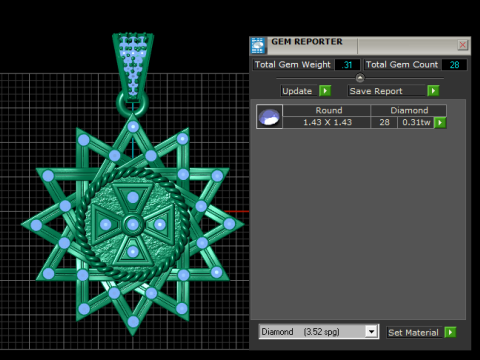The width and height of the screenshot is (480, 360).
Task: Select the round gem thumbnail
Action: [269, 116]
